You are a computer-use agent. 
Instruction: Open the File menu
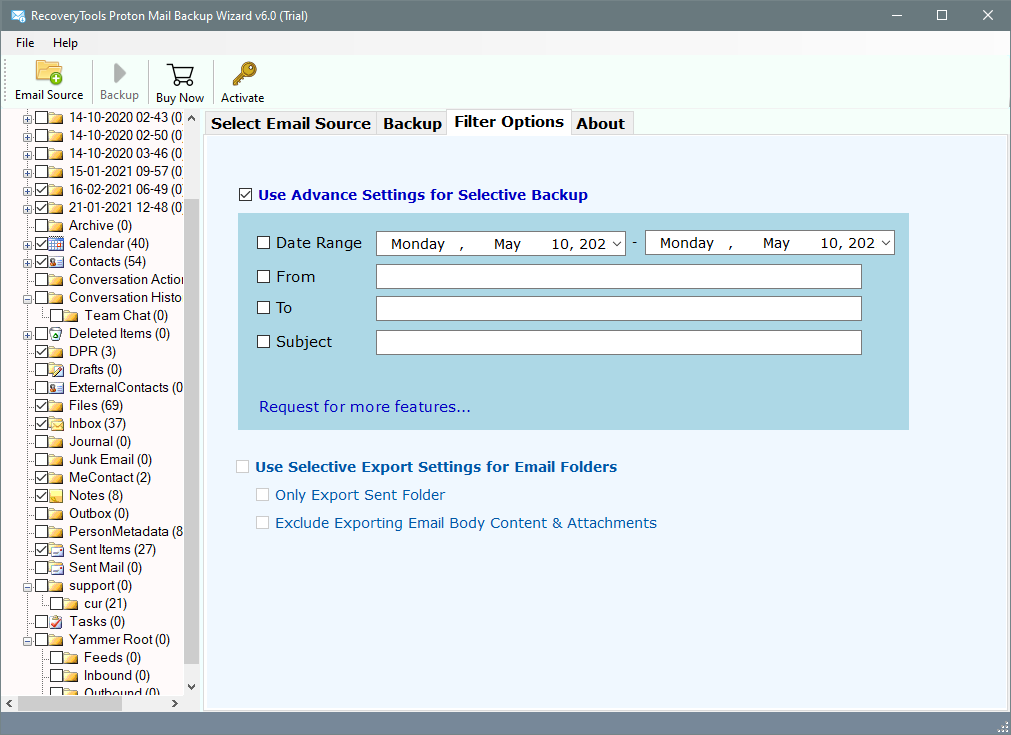(25, 43)
